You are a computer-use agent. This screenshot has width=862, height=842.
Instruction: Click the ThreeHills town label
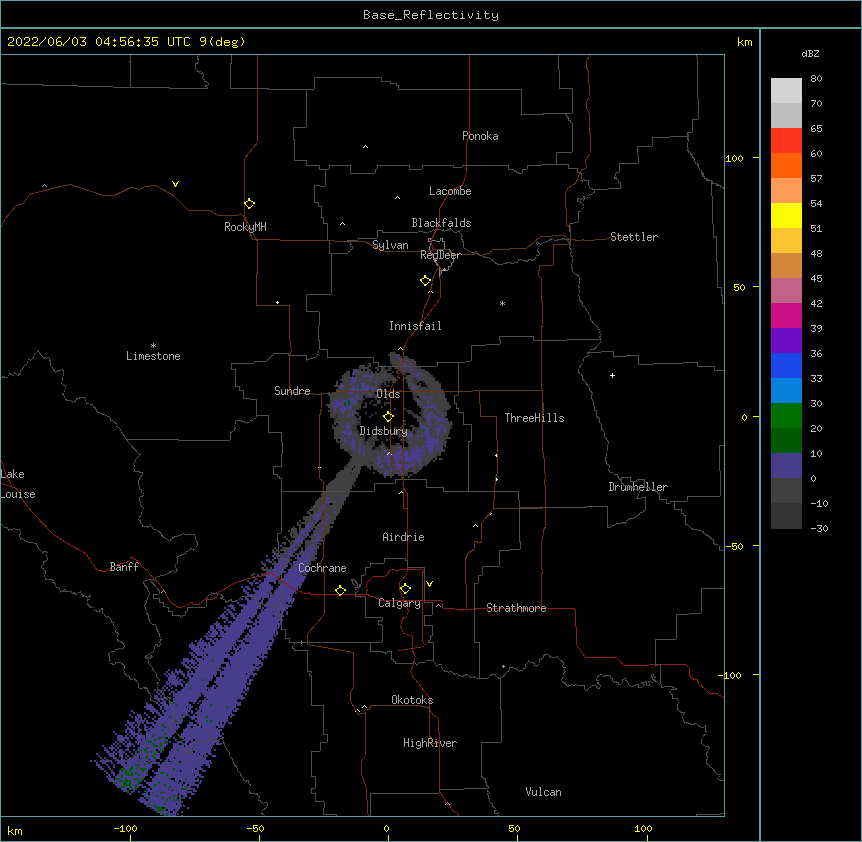tap(534, 418)
